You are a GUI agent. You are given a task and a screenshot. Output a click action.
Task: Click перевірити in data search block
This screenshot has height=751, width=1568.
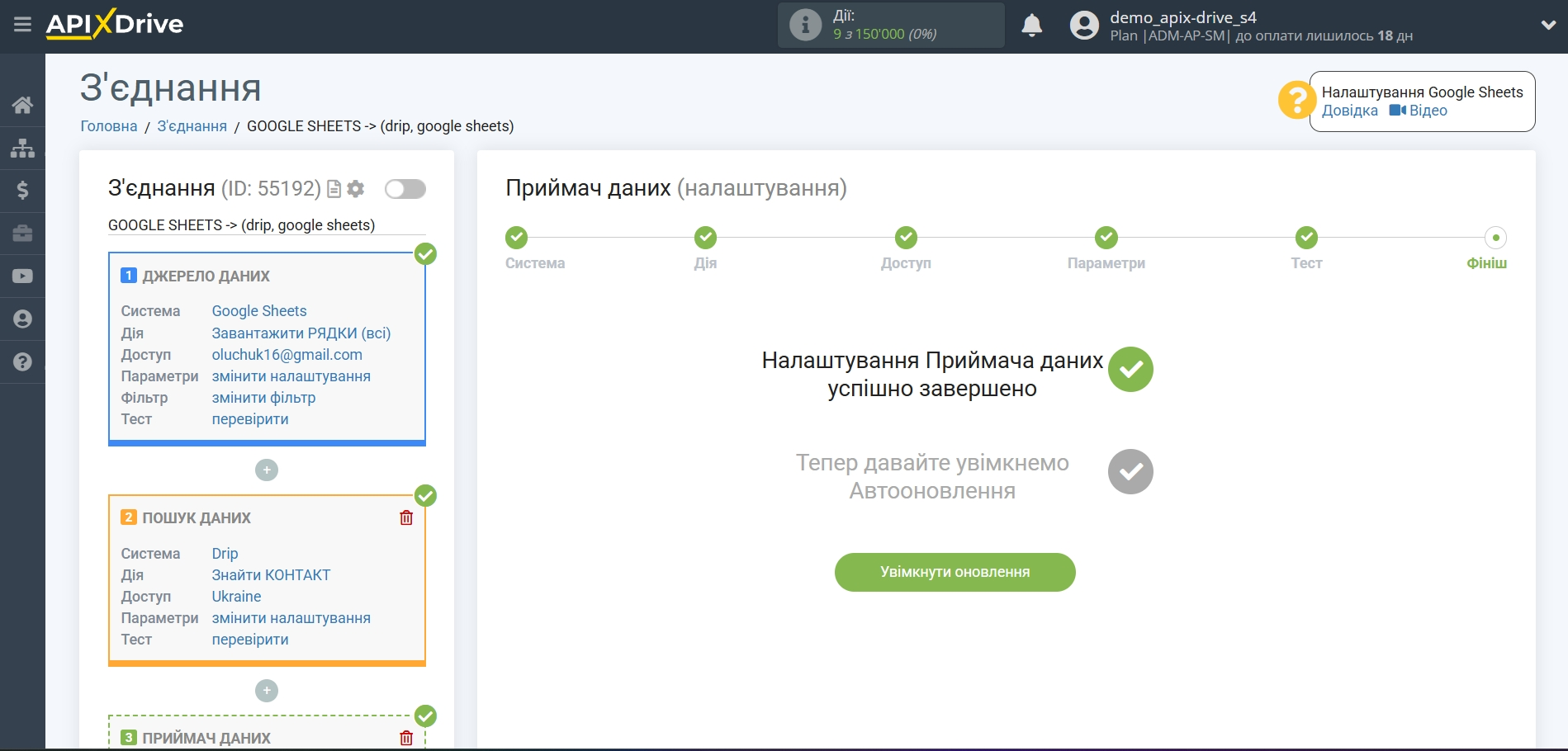point(250,640)
